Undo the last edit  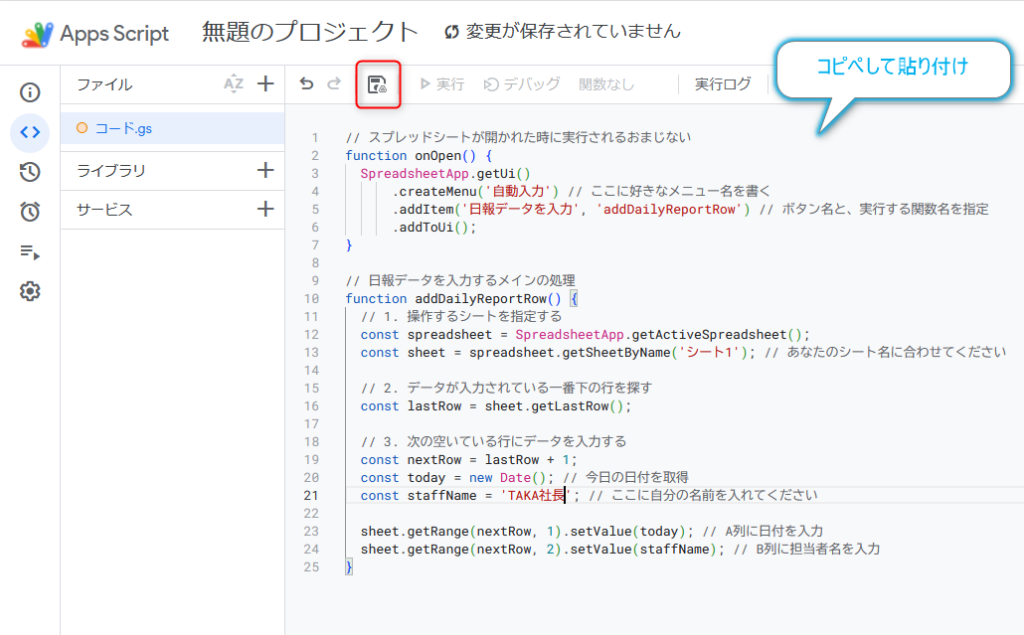[306, 84]
